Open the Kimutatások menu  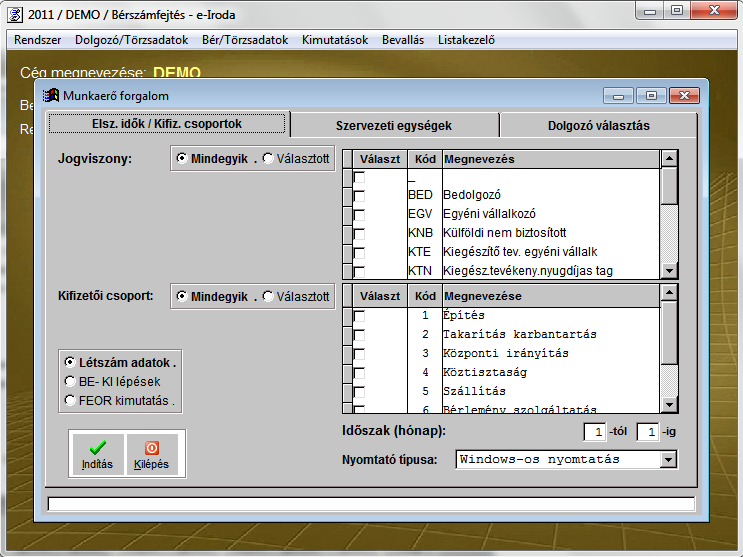[336, 40]
